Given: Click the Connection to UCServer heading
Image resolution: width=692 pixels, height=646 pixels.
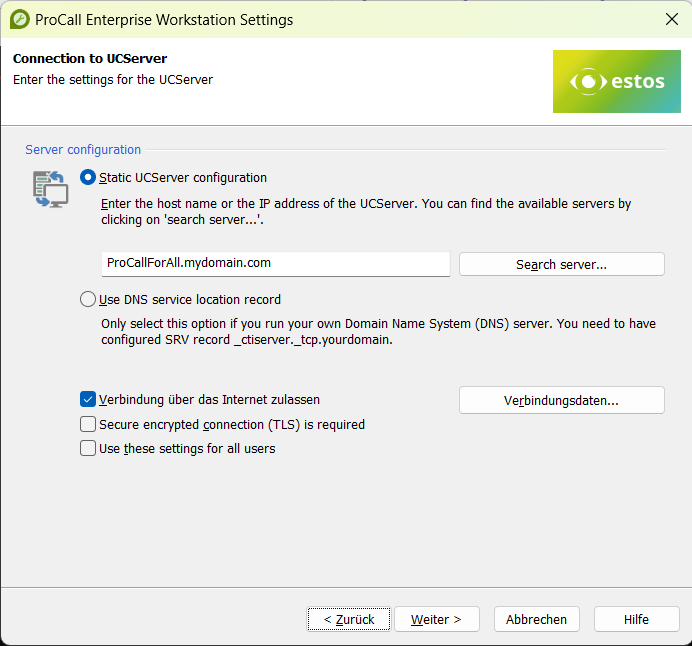Looking at the screenshot, I should [x=90, y=59].
